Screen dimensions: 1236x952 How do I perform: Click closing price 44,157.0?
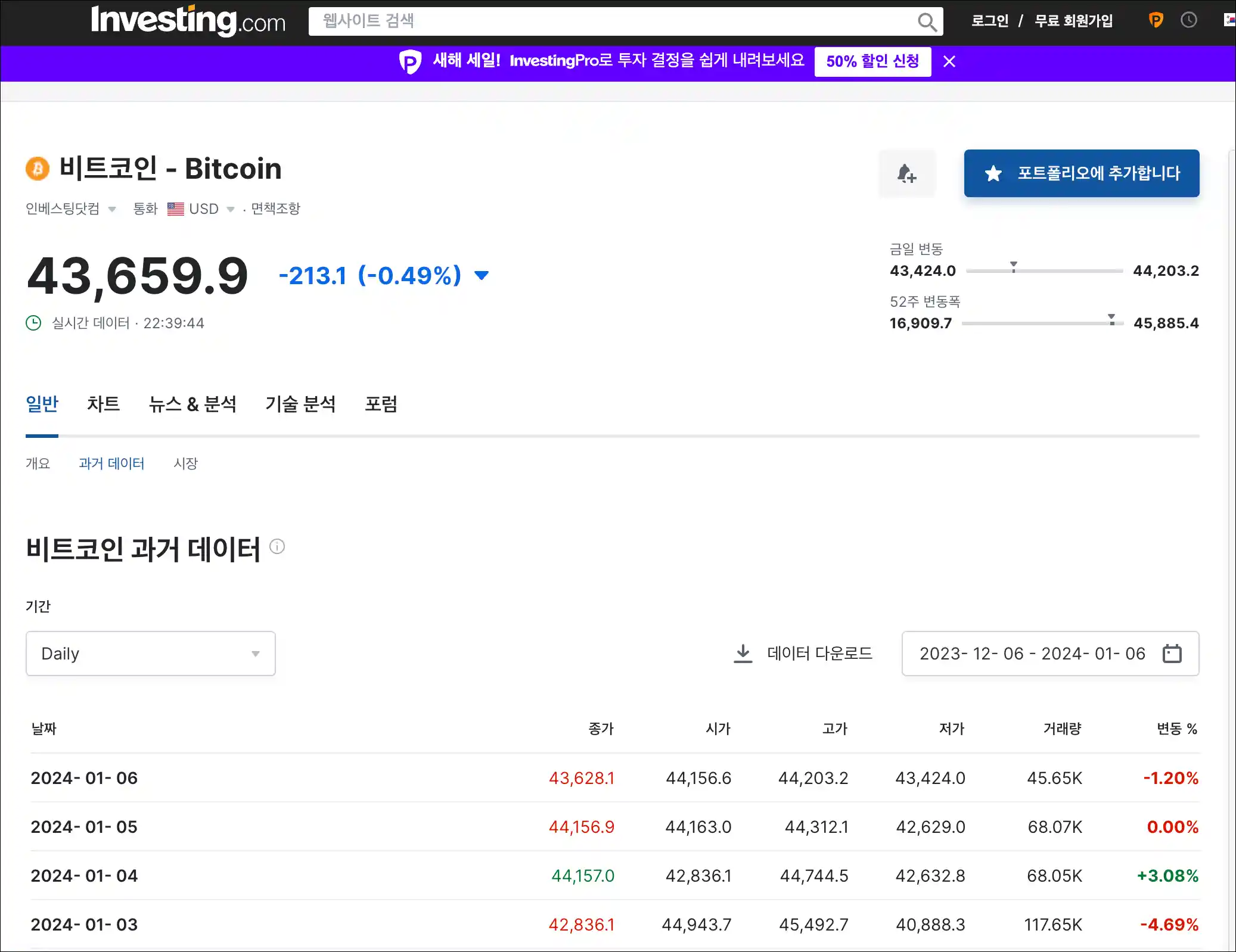pyautogui.click(x=583, y=876)
